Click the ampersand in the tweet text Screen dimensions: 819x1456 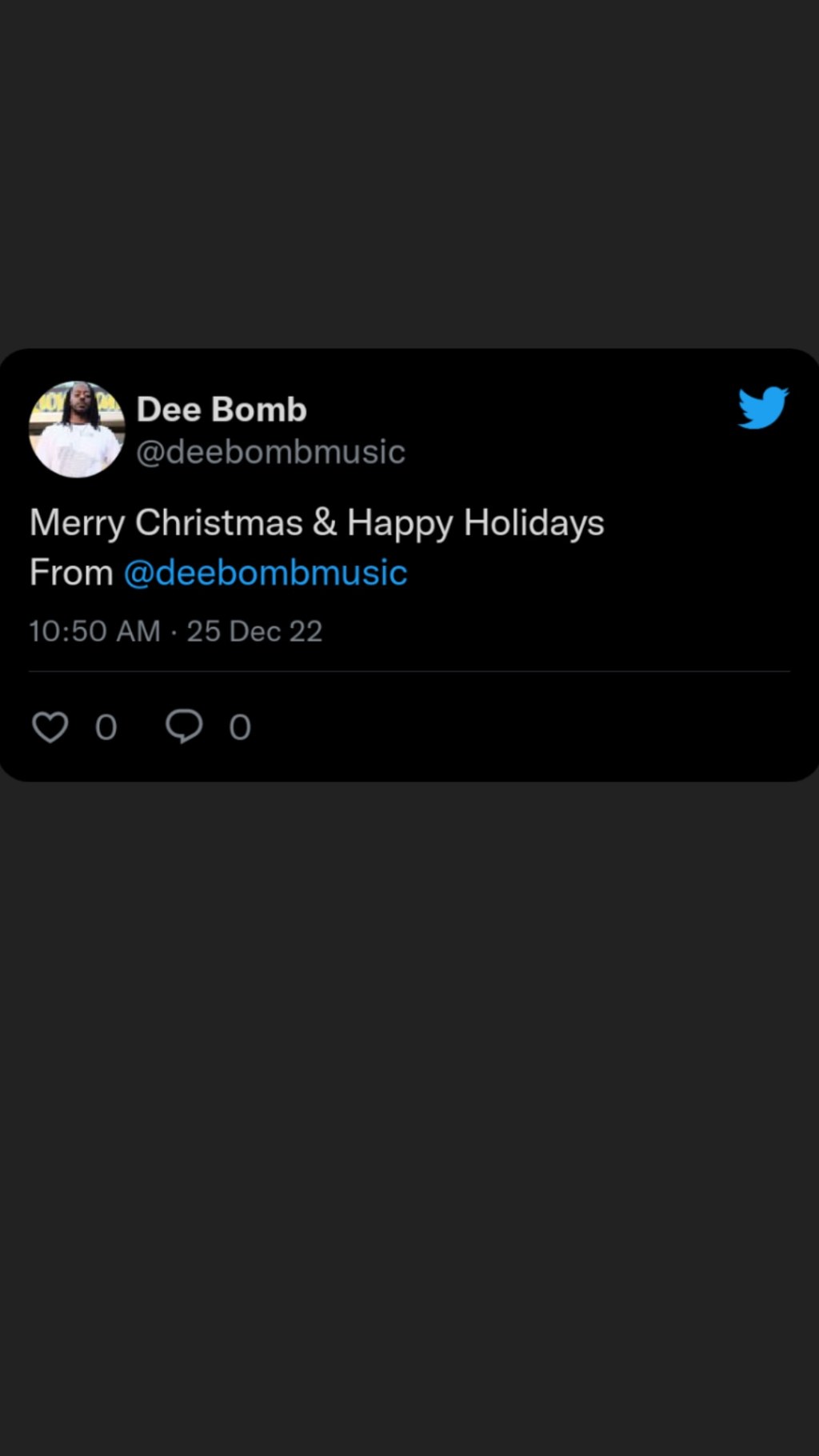coord(325,523)
